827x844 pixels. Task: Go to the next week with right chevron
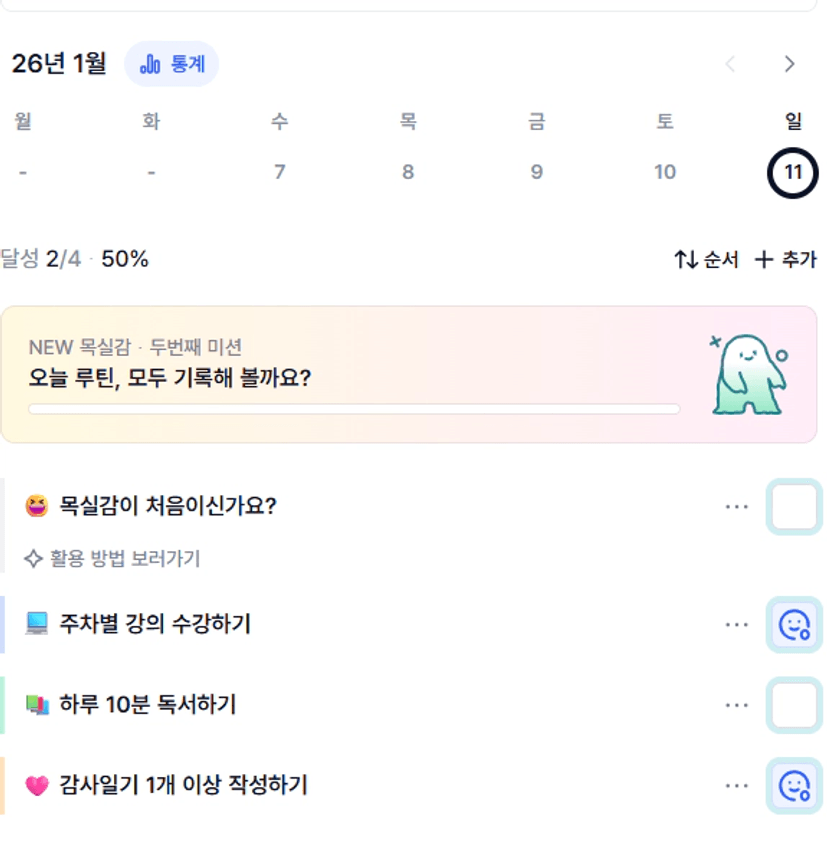pos(790,64)
